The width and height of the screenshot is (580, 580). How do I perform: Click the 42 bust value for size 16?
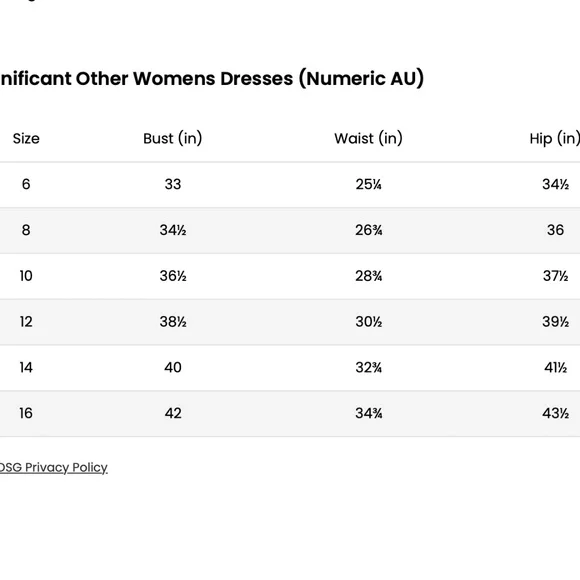[x=173, y=413]
